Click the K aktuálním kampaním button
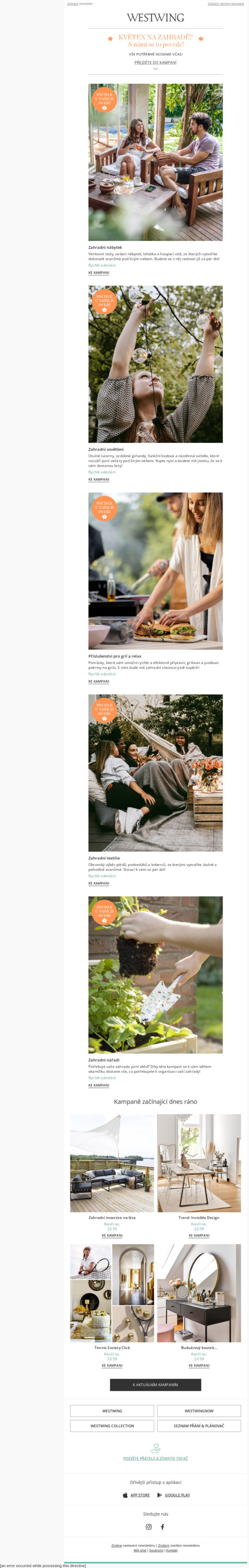The image size is (249, 1568). [156, 1385]
